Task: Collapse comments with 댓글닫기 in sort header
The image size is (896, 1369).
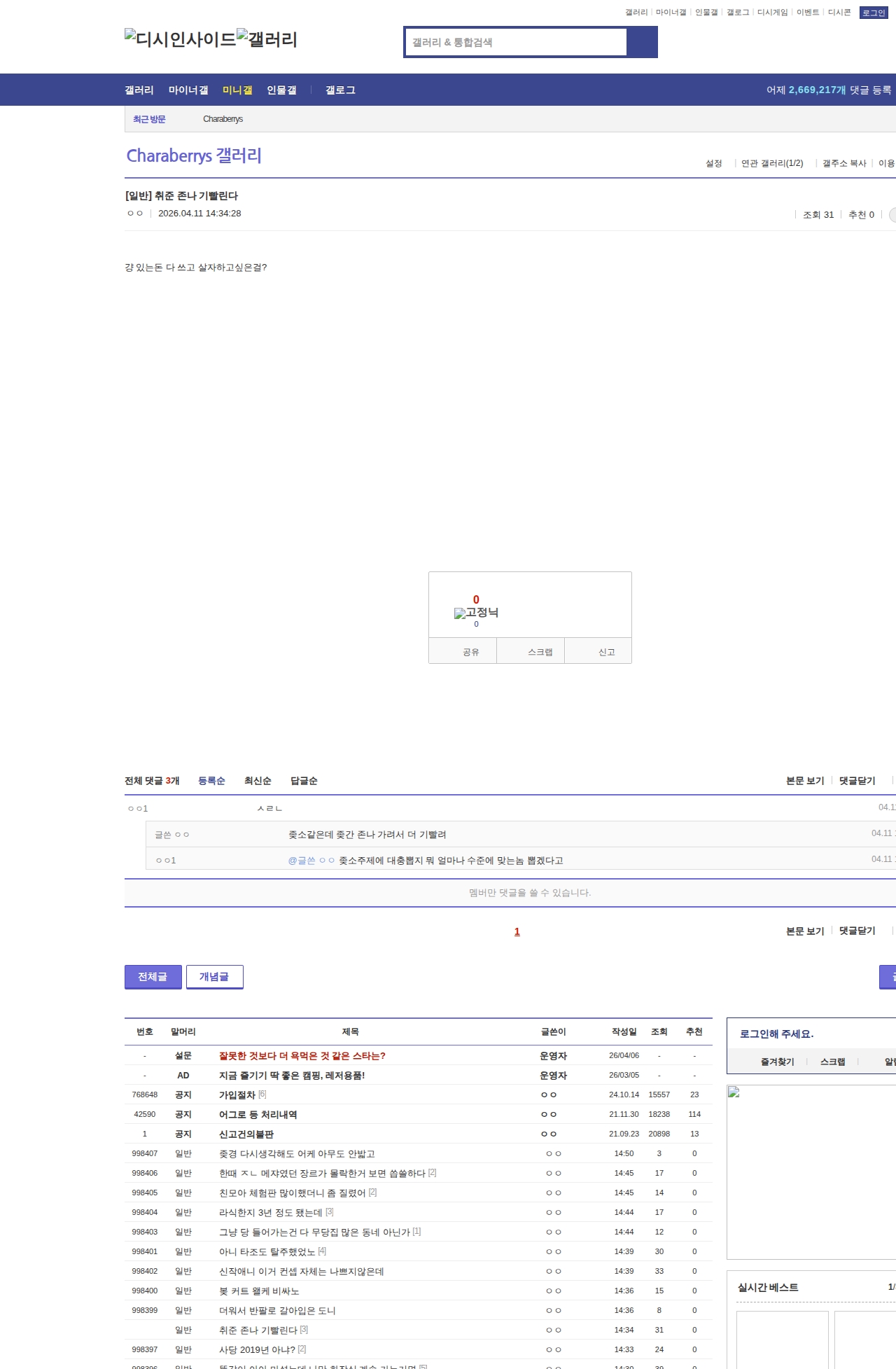Action: pyautogui.click(x=857, y=781)
